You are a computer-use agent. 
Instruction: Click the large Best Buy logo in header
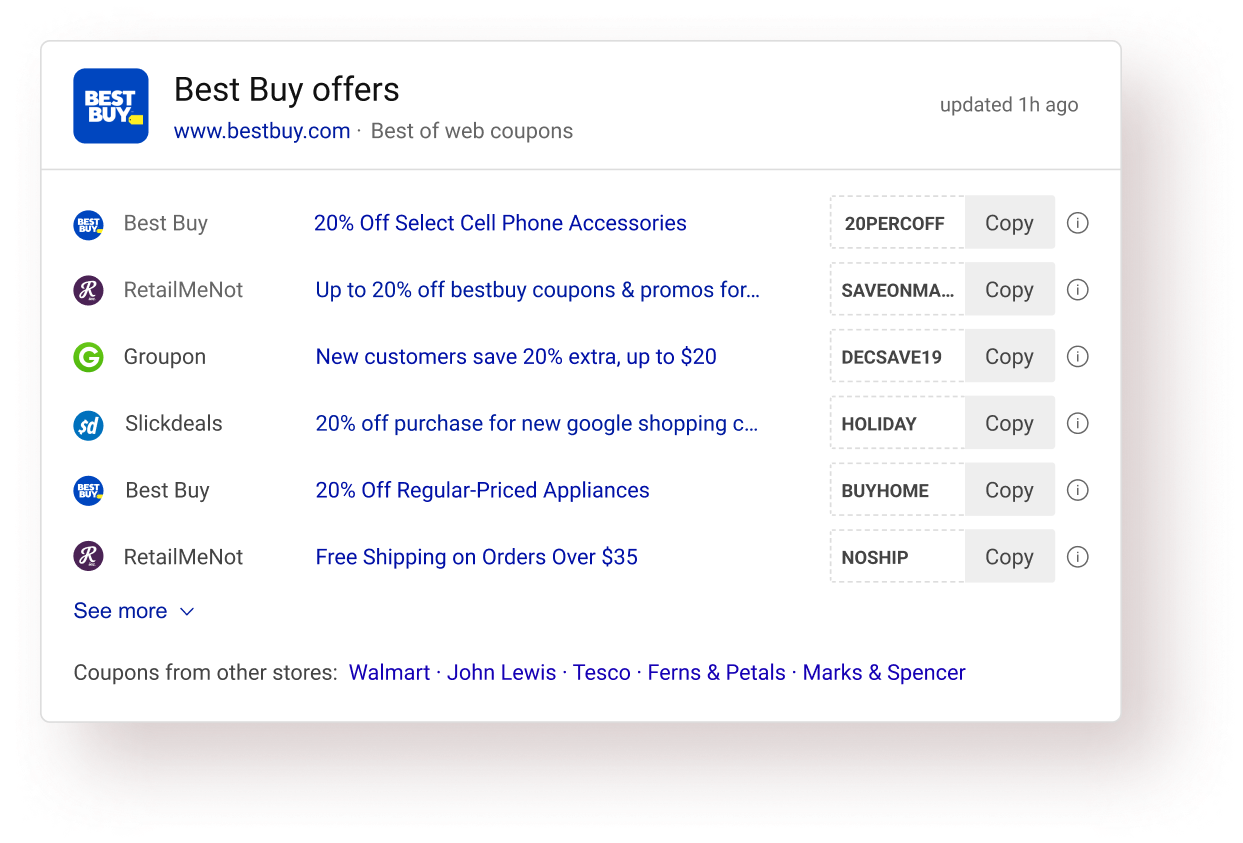click(x=111, y=106)
